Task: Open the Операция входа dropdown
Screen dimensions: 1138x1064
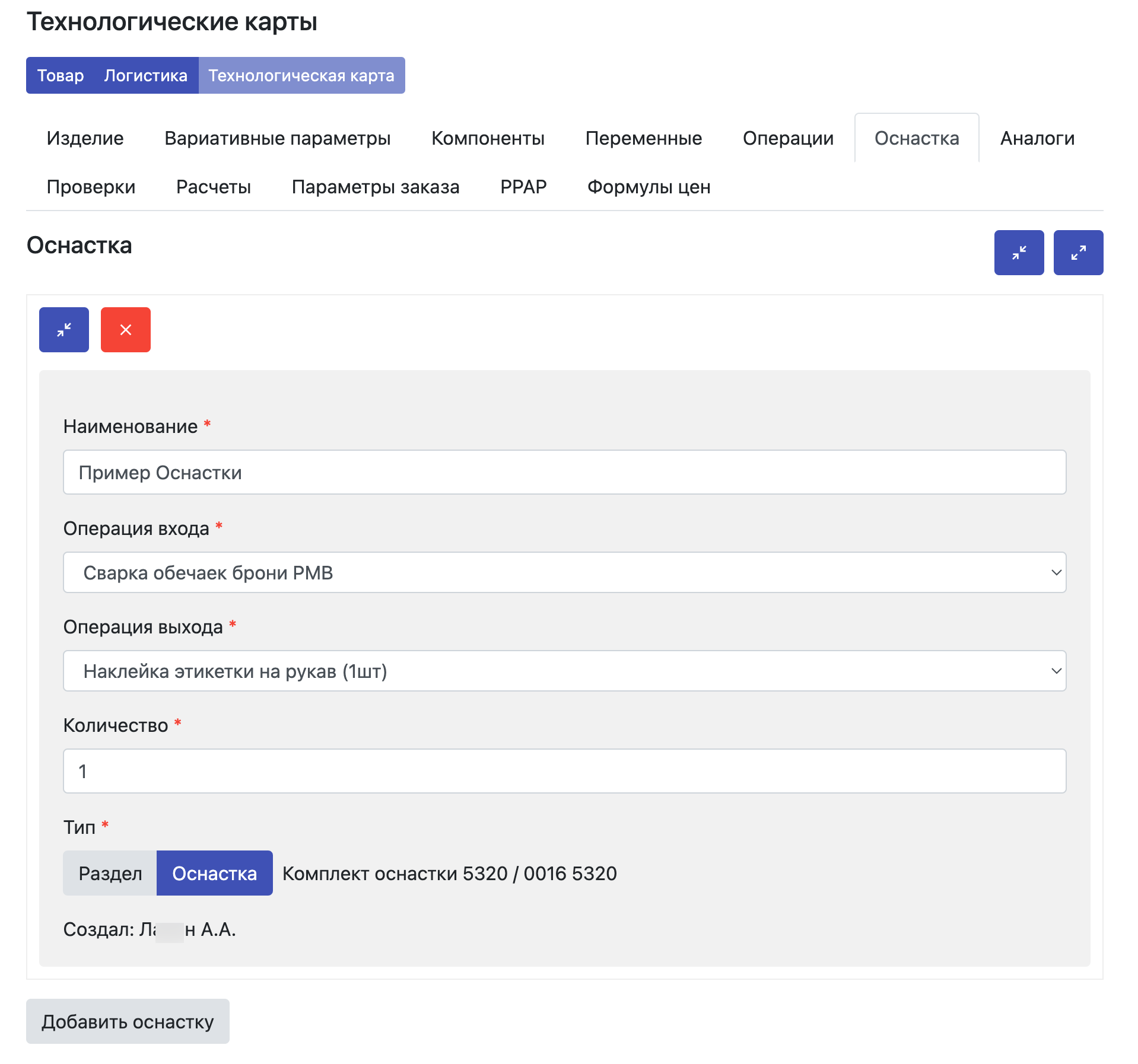Action: [564, 572]
